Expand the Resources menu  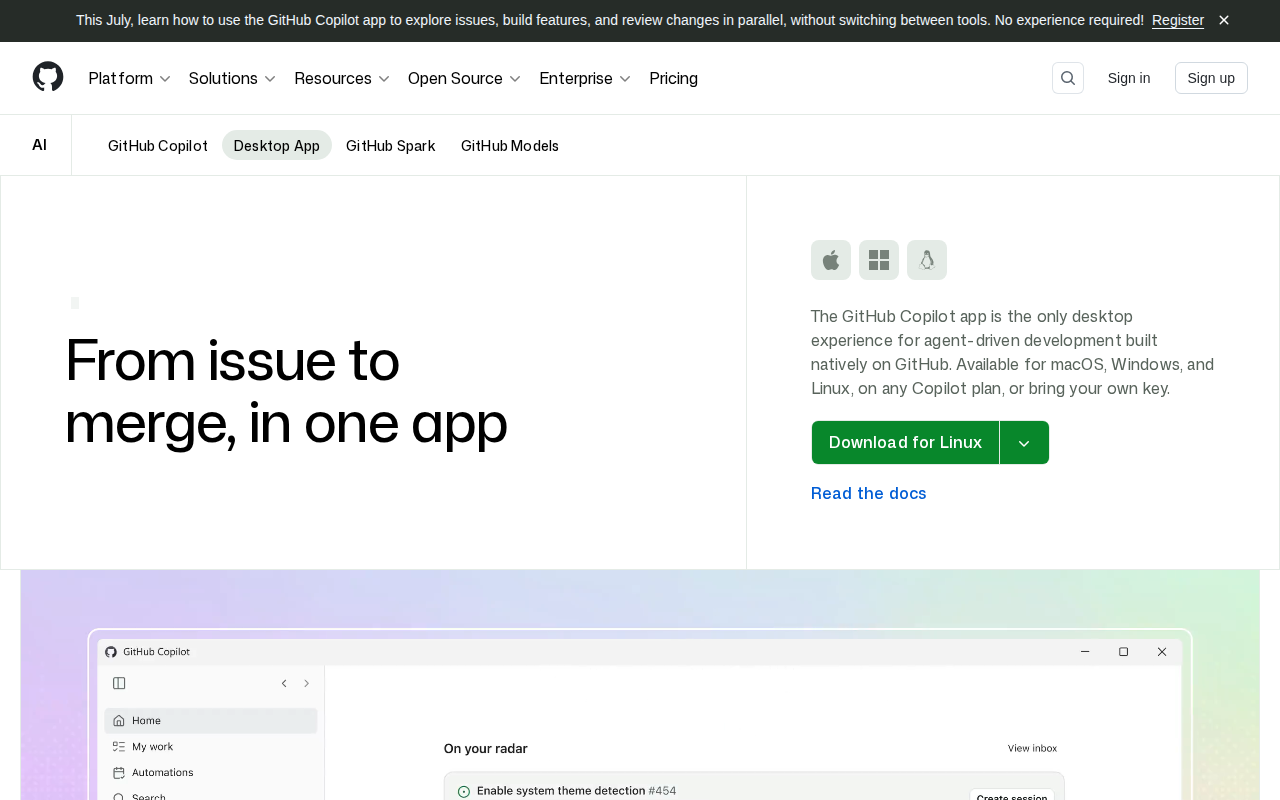click(342, 78)
